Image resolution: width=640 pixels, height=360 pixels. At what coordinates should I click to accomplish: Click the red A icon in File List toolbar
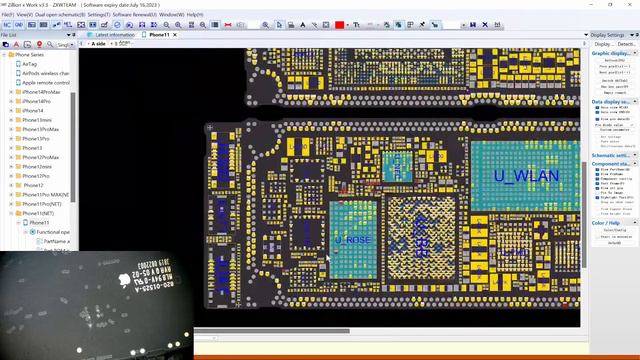click(x=16, y=44)
